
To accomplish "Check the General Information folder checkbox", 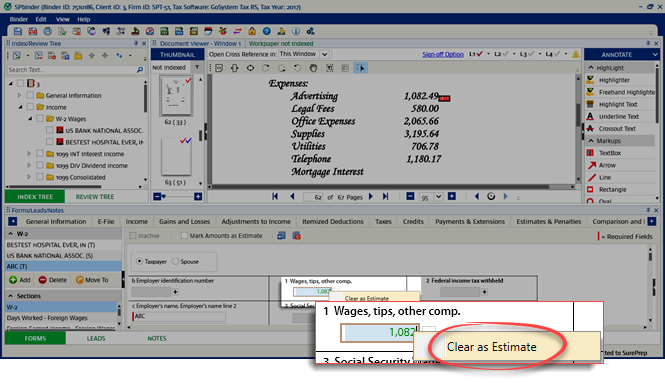I will [x=30, y=95].
